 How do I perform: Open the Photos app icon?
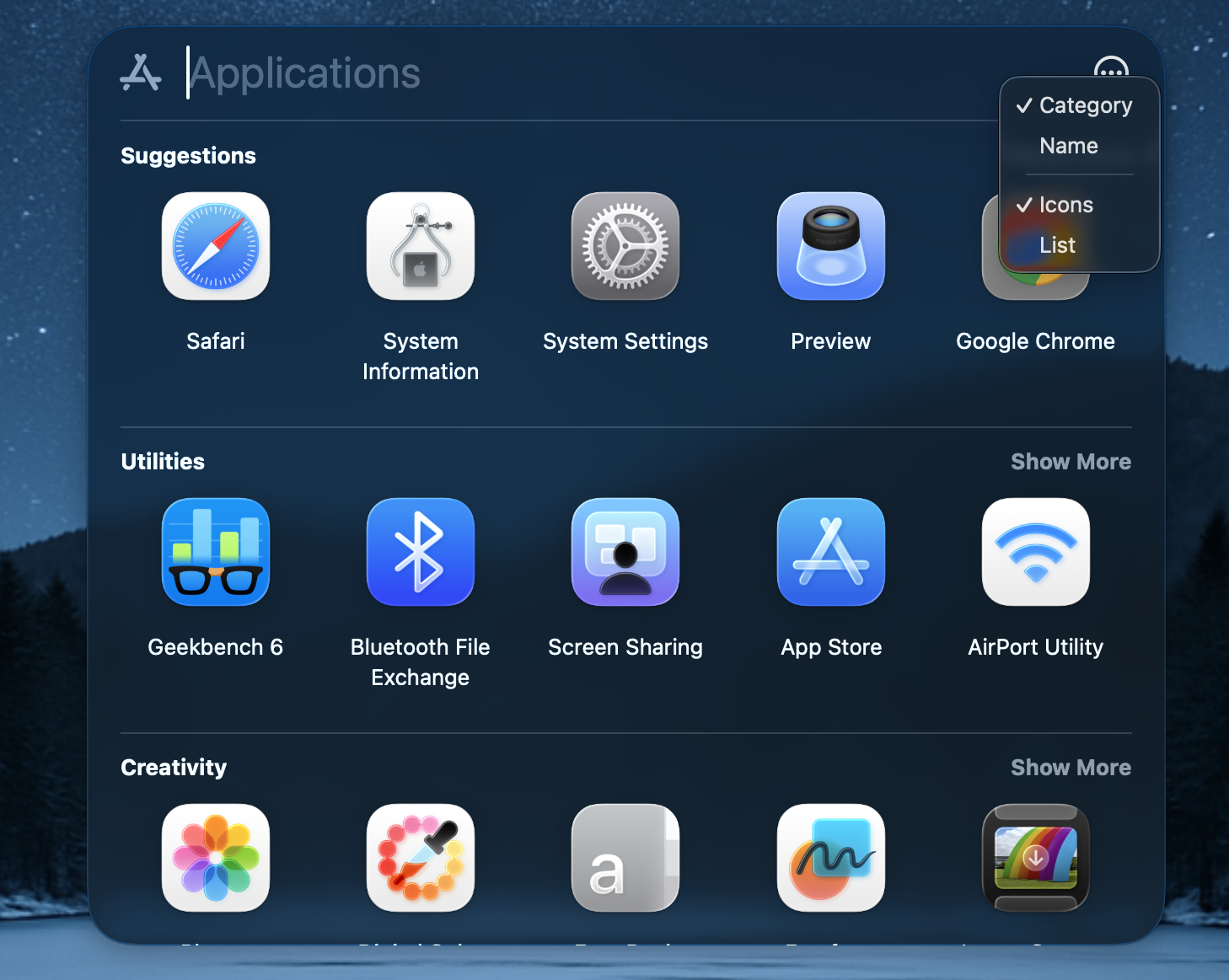pyautogui.click(x=216, y=858)
